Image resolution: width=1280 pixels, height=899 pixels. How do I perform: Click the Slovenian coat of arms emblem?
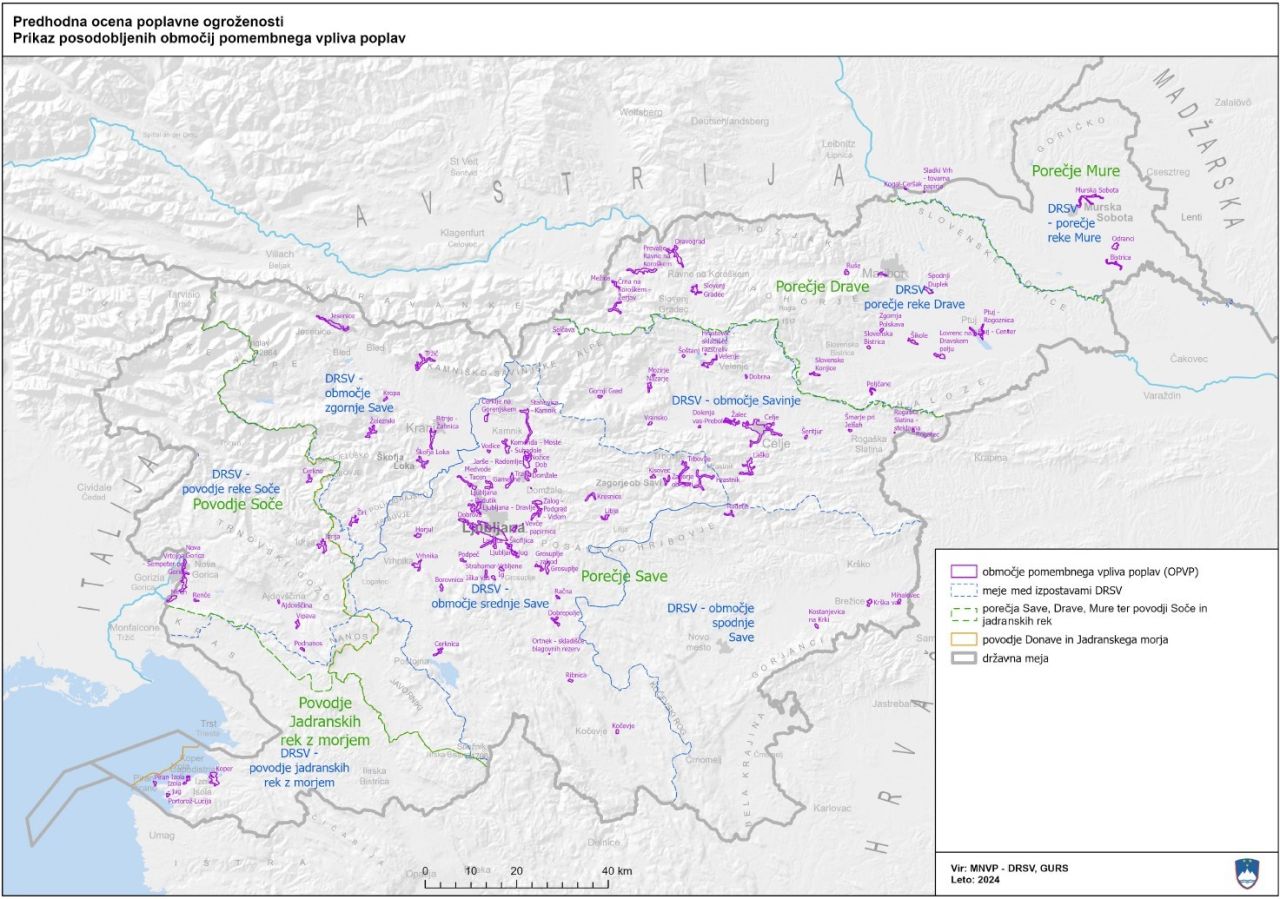click(1247, 873)
